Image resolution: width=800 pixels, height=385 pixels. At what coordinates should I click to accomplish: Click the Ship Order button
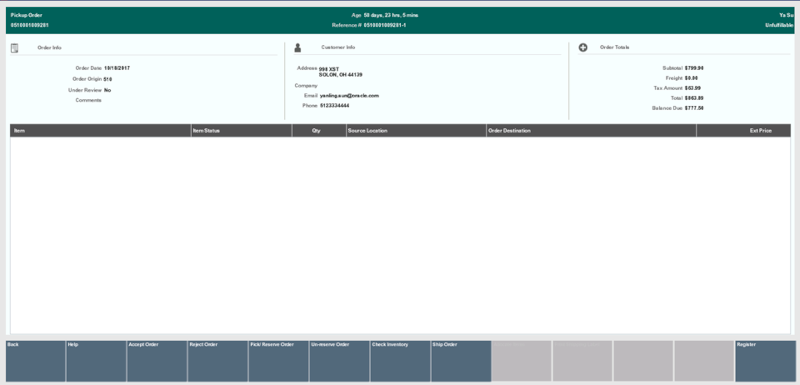[461, 361]
